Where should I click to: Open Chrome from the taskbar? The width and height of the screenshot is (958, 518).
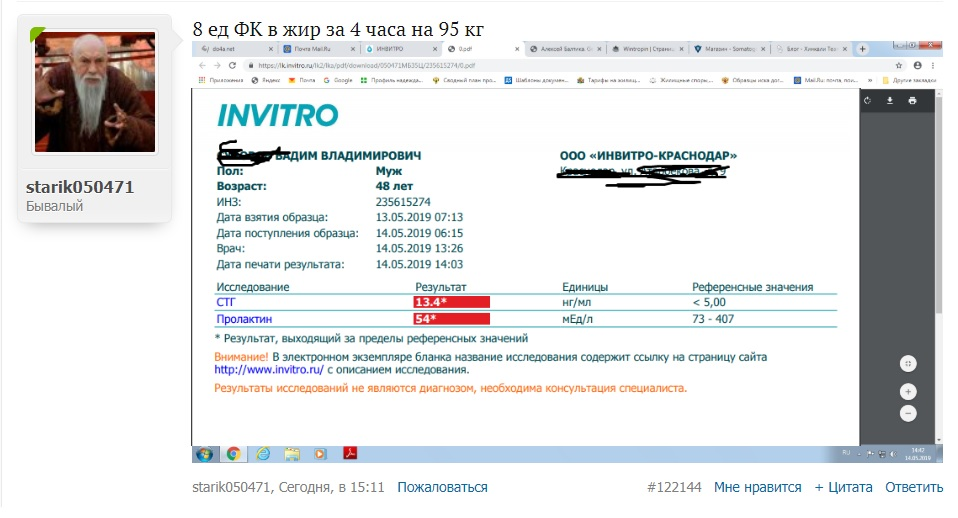[233, 453]
